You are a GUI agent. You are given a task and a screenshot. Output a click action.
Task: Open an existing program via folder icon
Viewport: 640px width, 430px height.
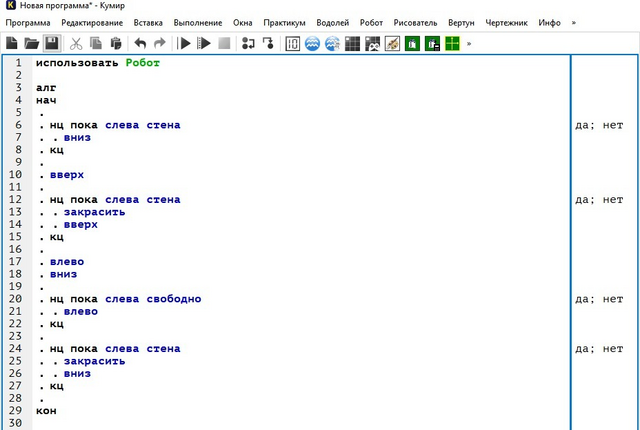pyautogui.click(x=31, y=43)
